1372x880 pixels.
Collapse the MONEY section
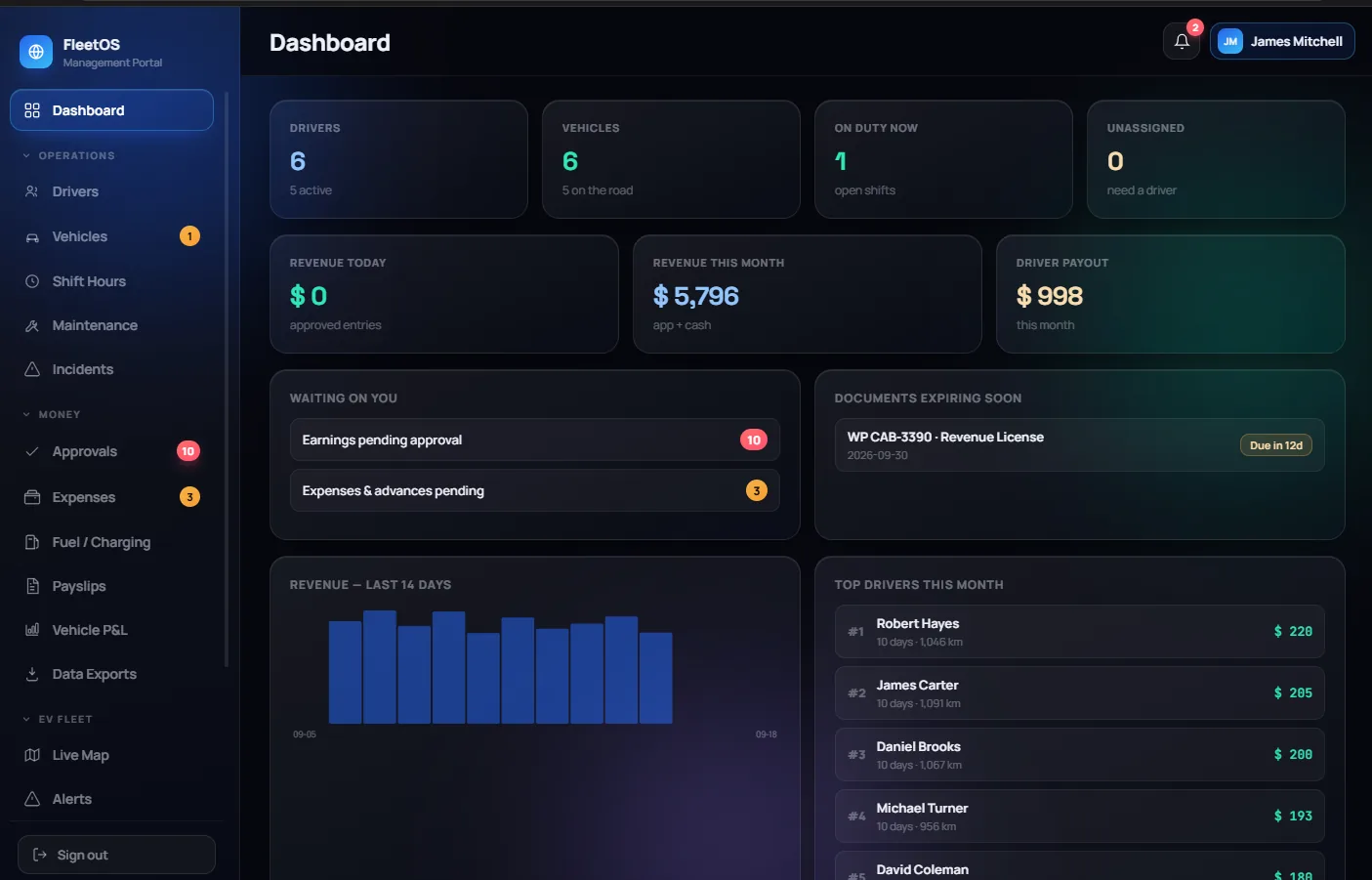coord(52,414)
